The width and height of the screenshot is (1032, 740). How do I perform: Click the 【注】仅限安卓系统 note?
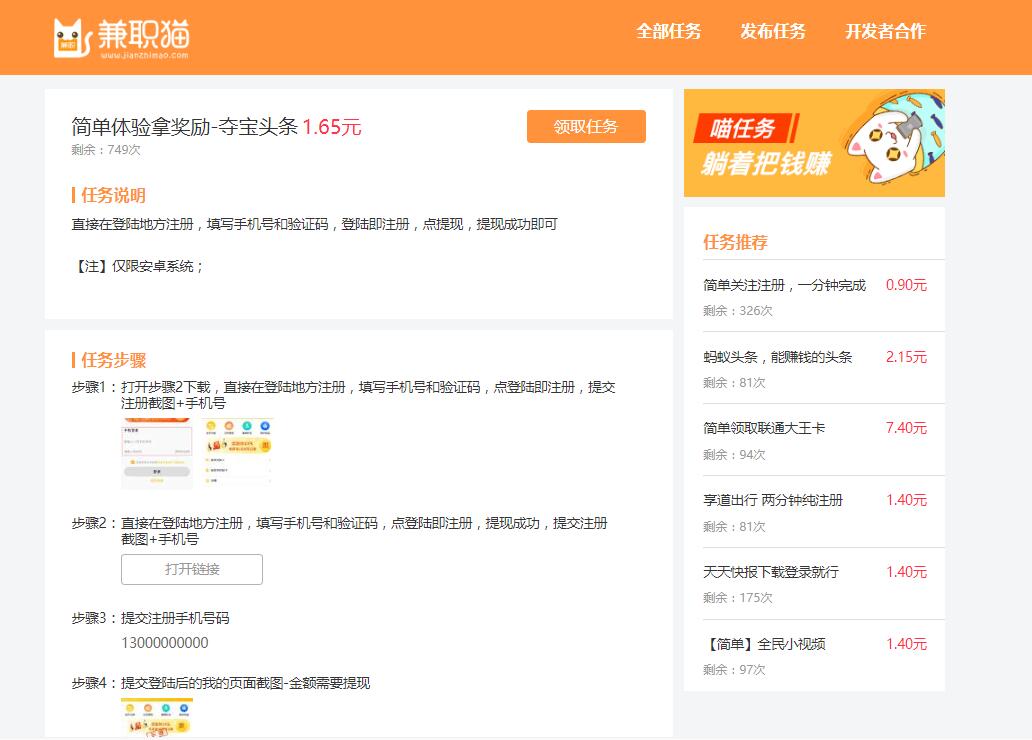[138, 266]
